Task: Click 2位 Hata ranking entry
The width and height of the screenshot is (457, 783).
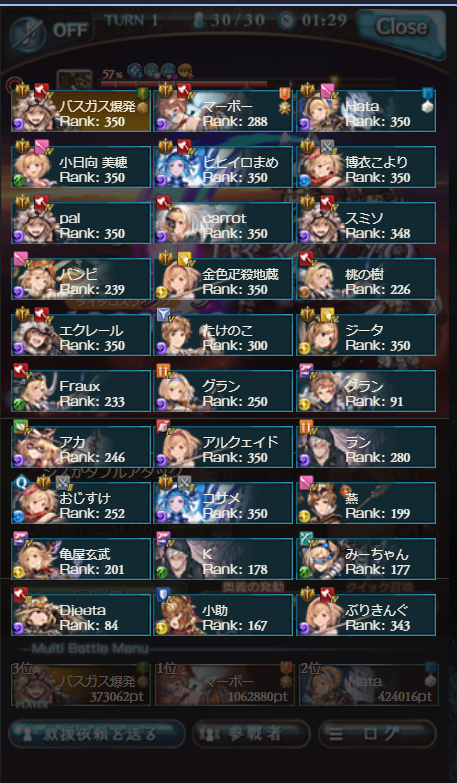Action: 369,684
